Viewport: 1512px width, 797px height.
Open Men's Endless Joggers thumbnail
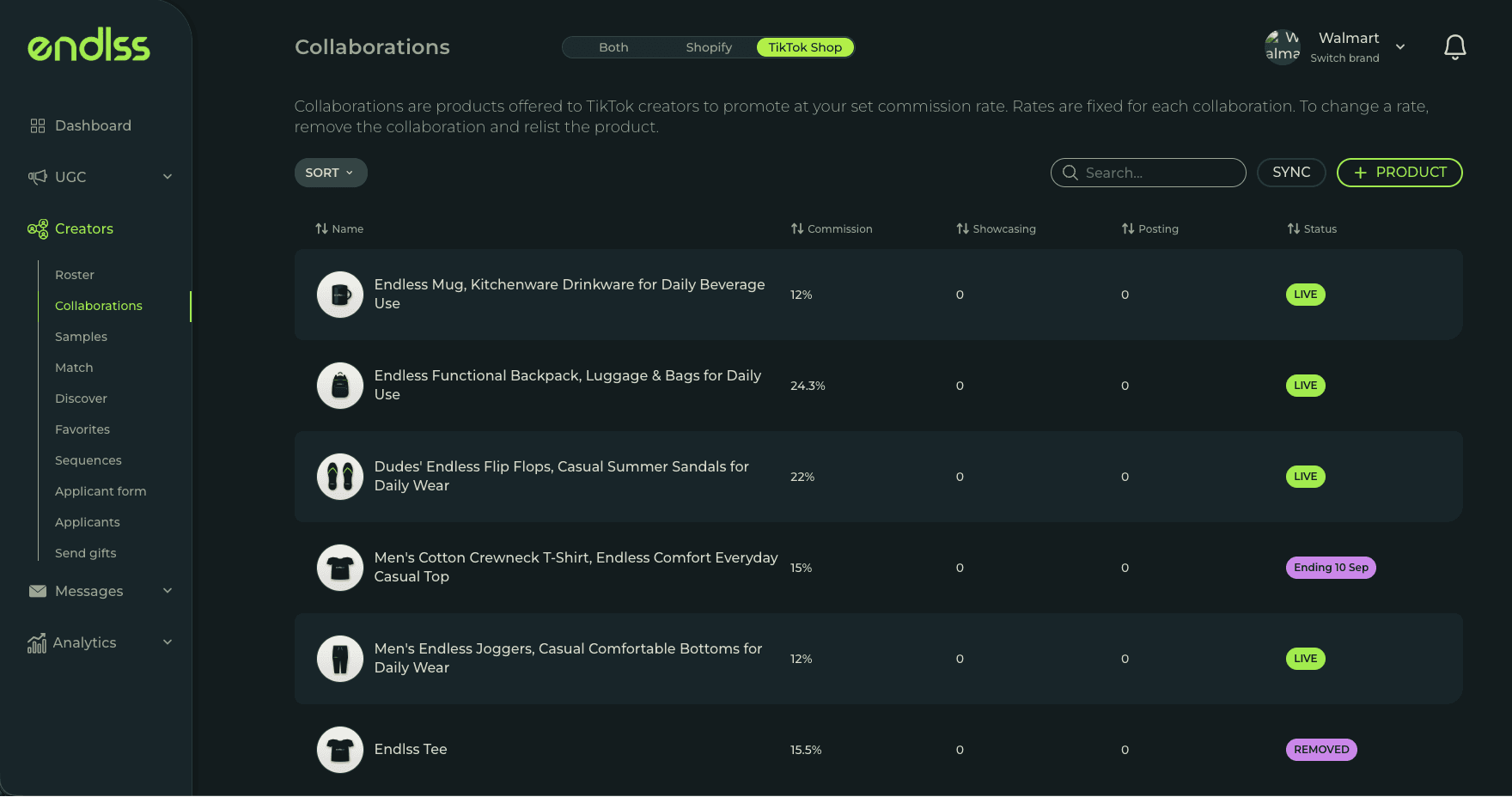tap(340, 659)
